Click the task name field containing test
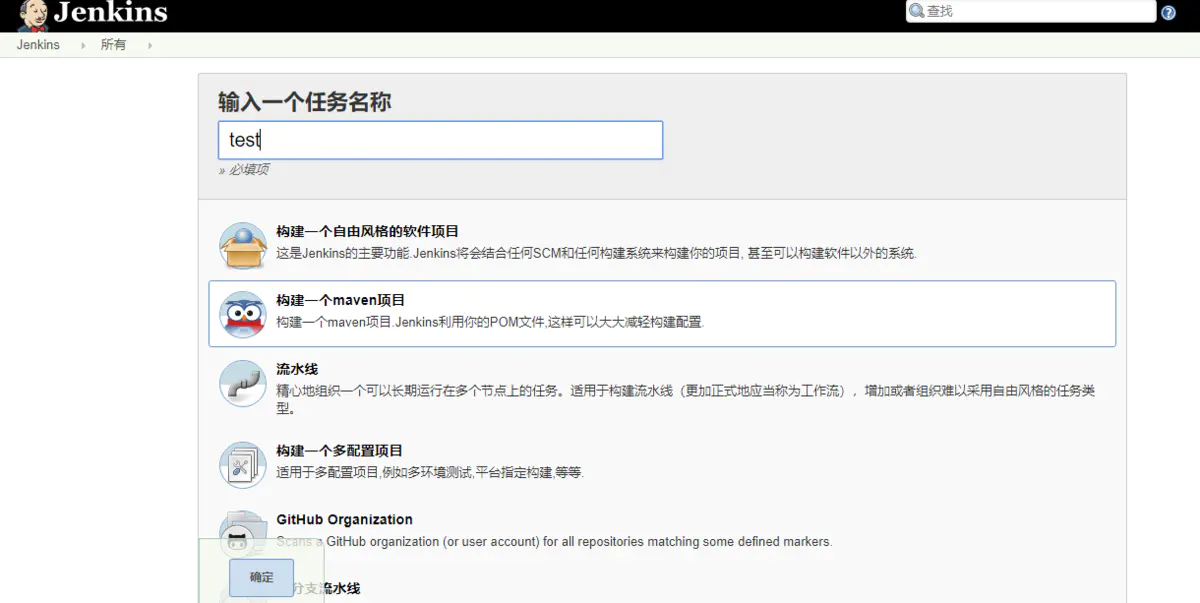The height and width of the screenshot is (603, 1200). [x=440, y=140]
